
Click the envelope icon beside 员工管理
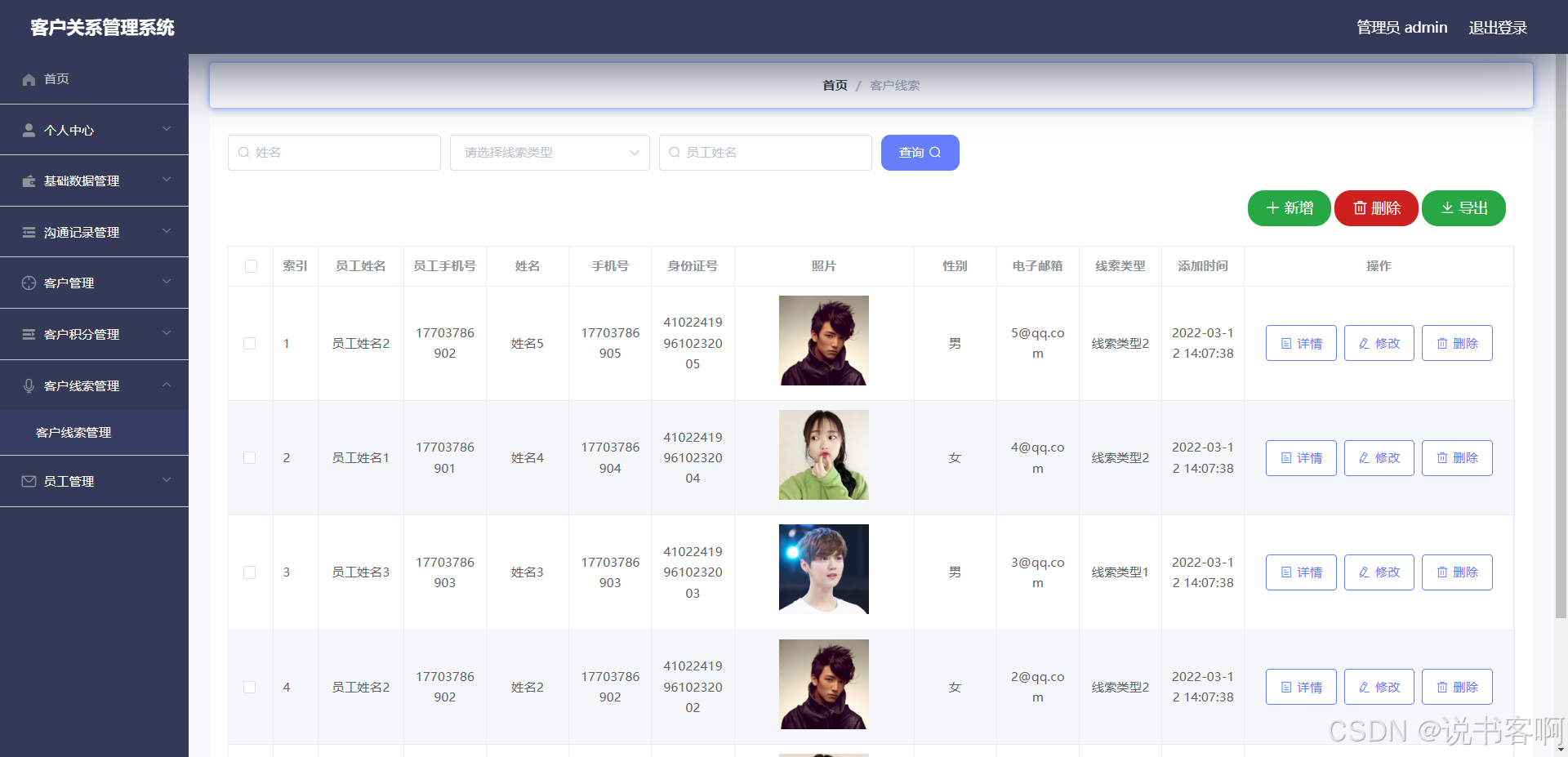(x=29, y=481)
